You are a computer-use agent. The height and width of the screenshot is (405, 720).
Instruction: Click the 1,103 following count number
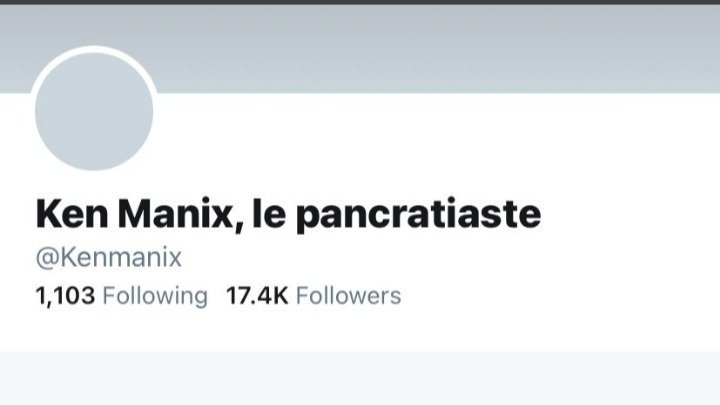point(65,296)
